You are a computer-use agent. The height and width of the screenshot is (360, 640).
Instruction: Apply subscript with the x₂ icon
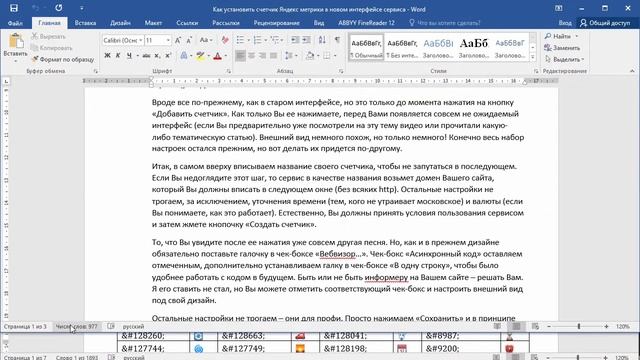click(x=157, y=56)
